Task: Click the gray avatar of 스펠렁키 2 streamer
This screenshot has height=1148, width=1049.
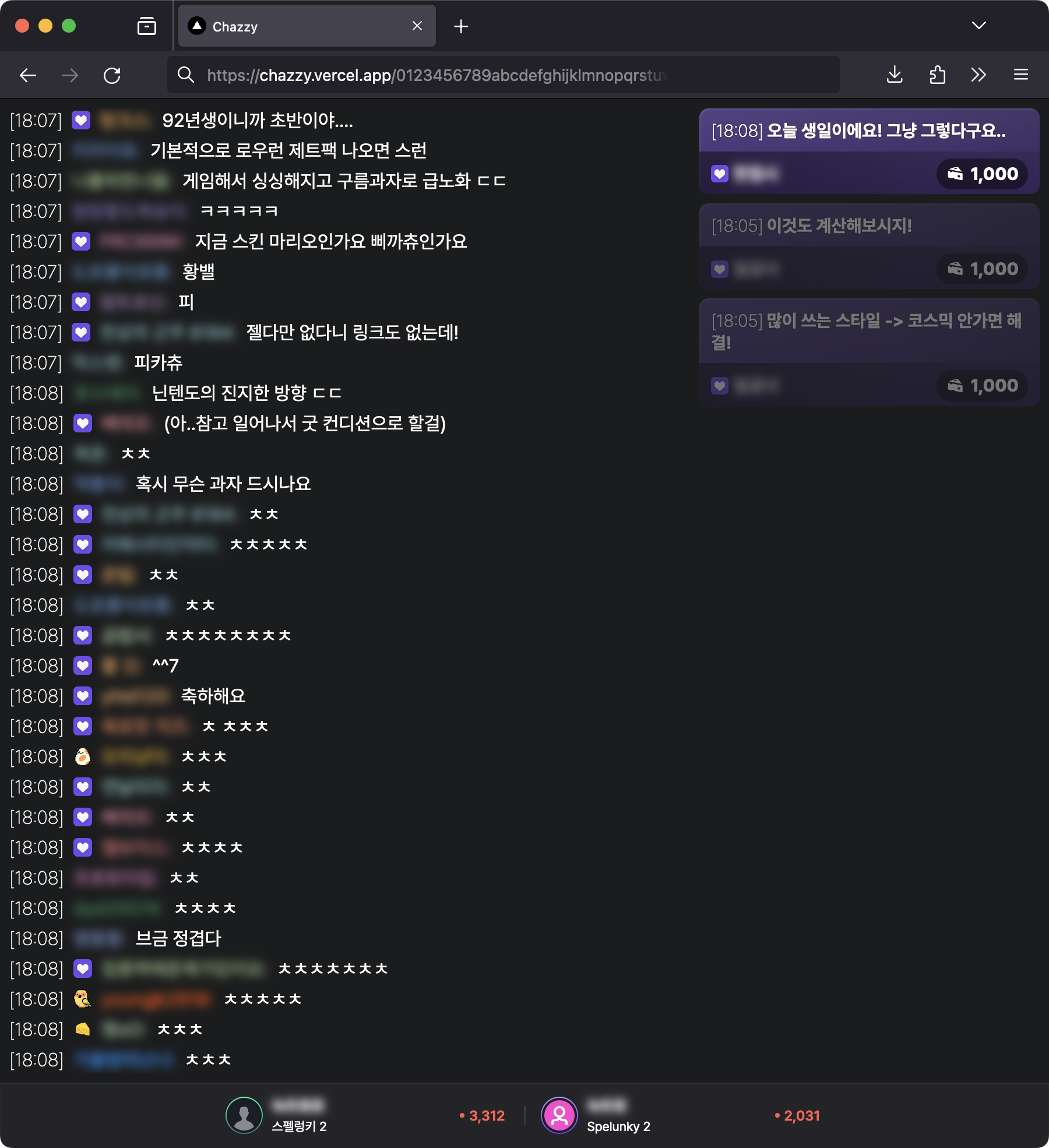Action: tap(244, 1115)
